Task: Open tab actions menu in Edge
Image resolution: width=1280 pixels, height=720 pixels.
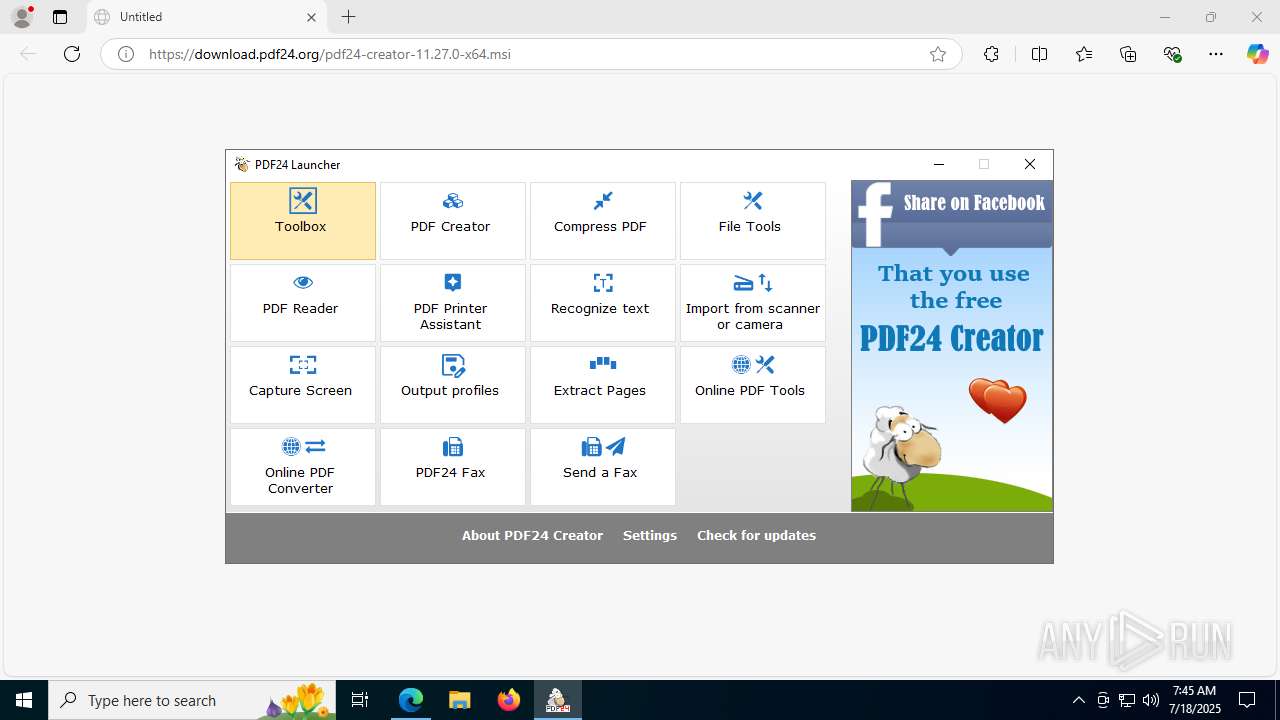Action: pyautogui.click(x=60, y=17)
